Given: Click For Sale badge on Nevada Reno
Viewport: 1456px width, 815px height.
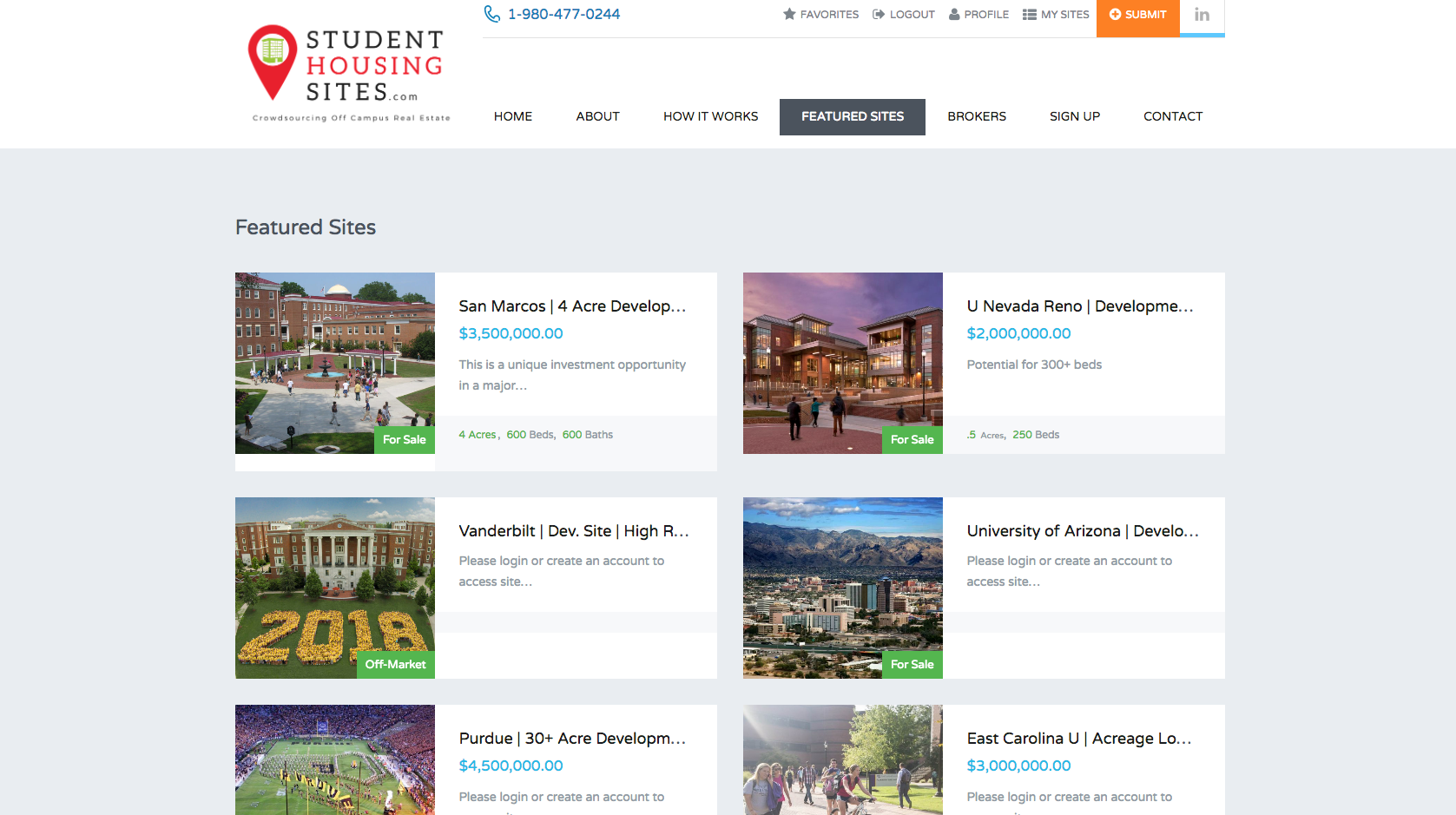Looking at the screenshot, I should point(912,440).
